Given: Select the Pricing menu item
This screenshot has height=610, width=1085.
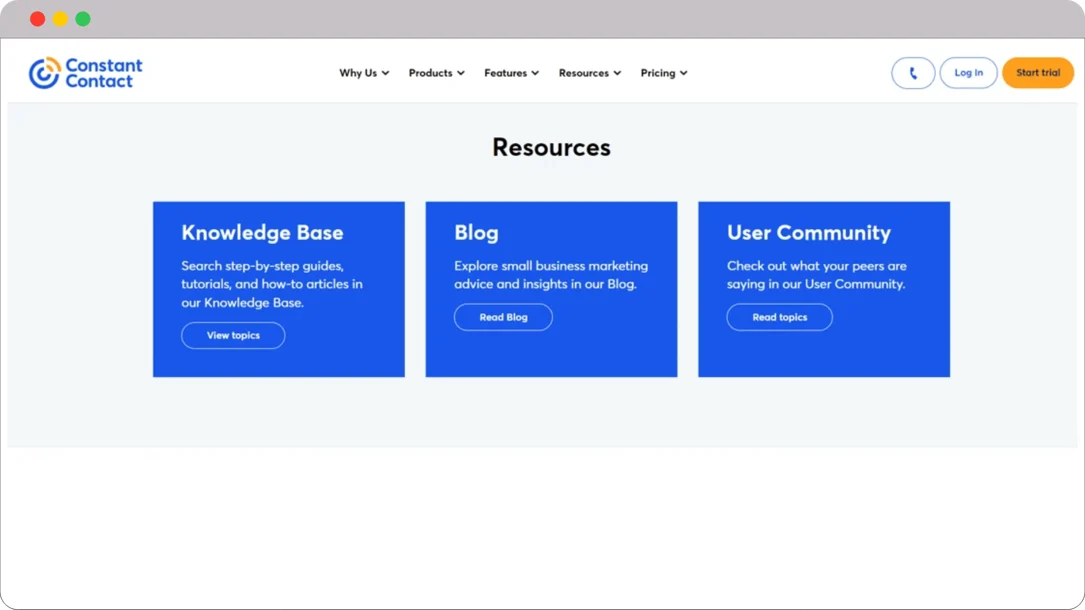Looking at the screenshot, I should click(x=663, y=73).
